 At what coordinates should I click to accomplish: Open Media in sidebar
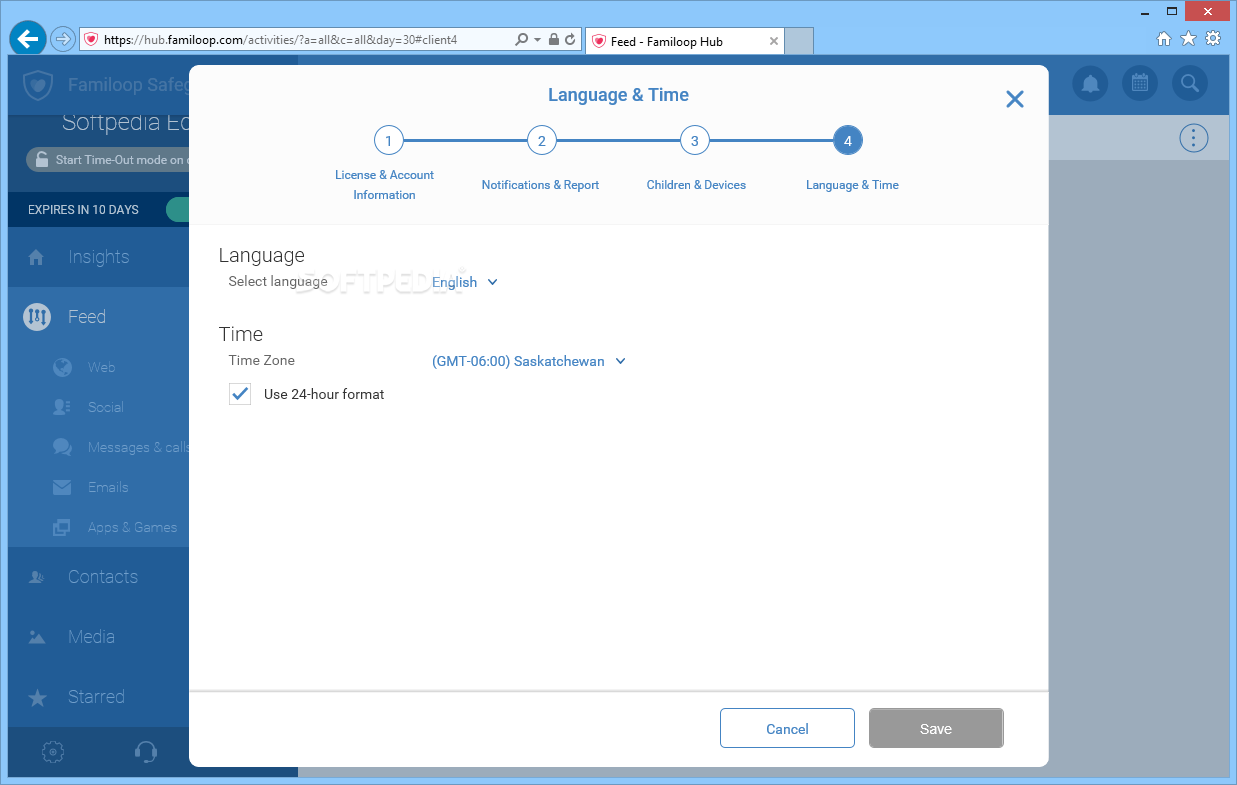pos(98,637)
